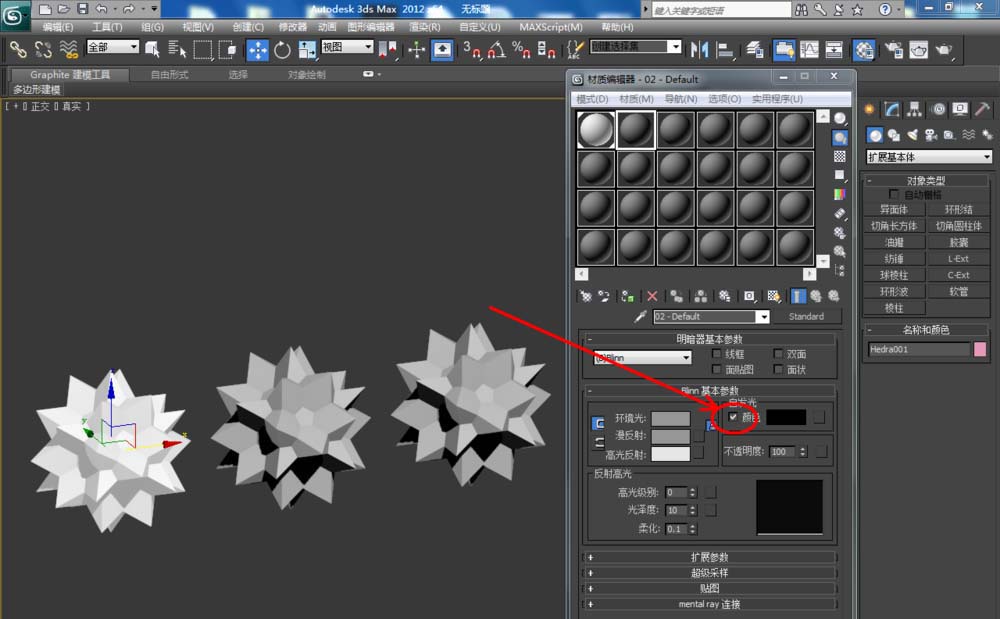Viewport: 1000px width, 619px height.
Task: Activate the Select and Scale tool
Action: (307, 49)
